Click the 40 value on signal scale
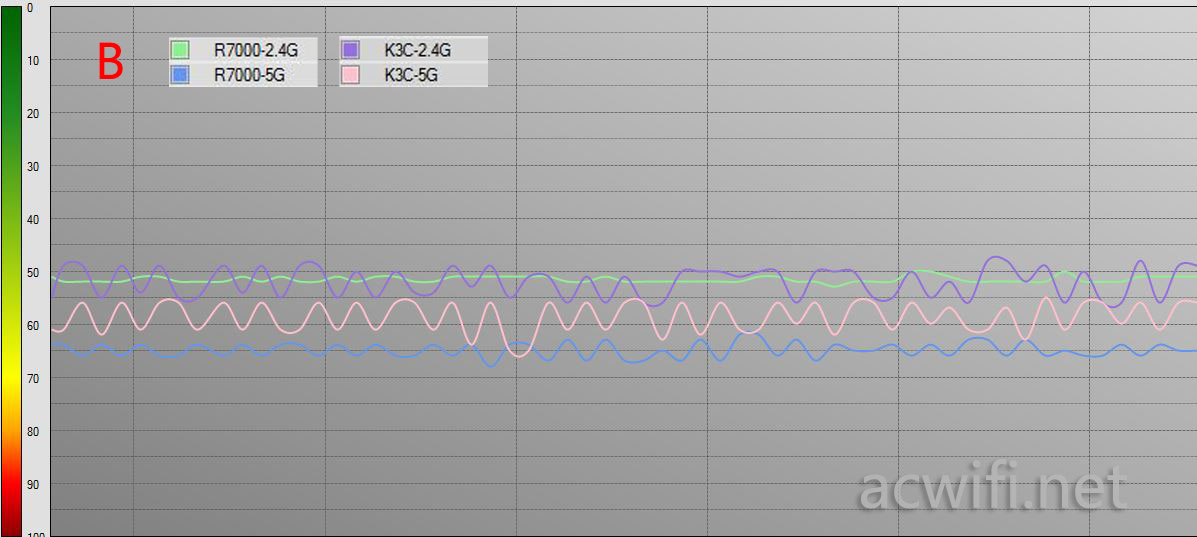Image resolution: width=1197 pixels, height=537 pixels. click(x=33, y=219)
